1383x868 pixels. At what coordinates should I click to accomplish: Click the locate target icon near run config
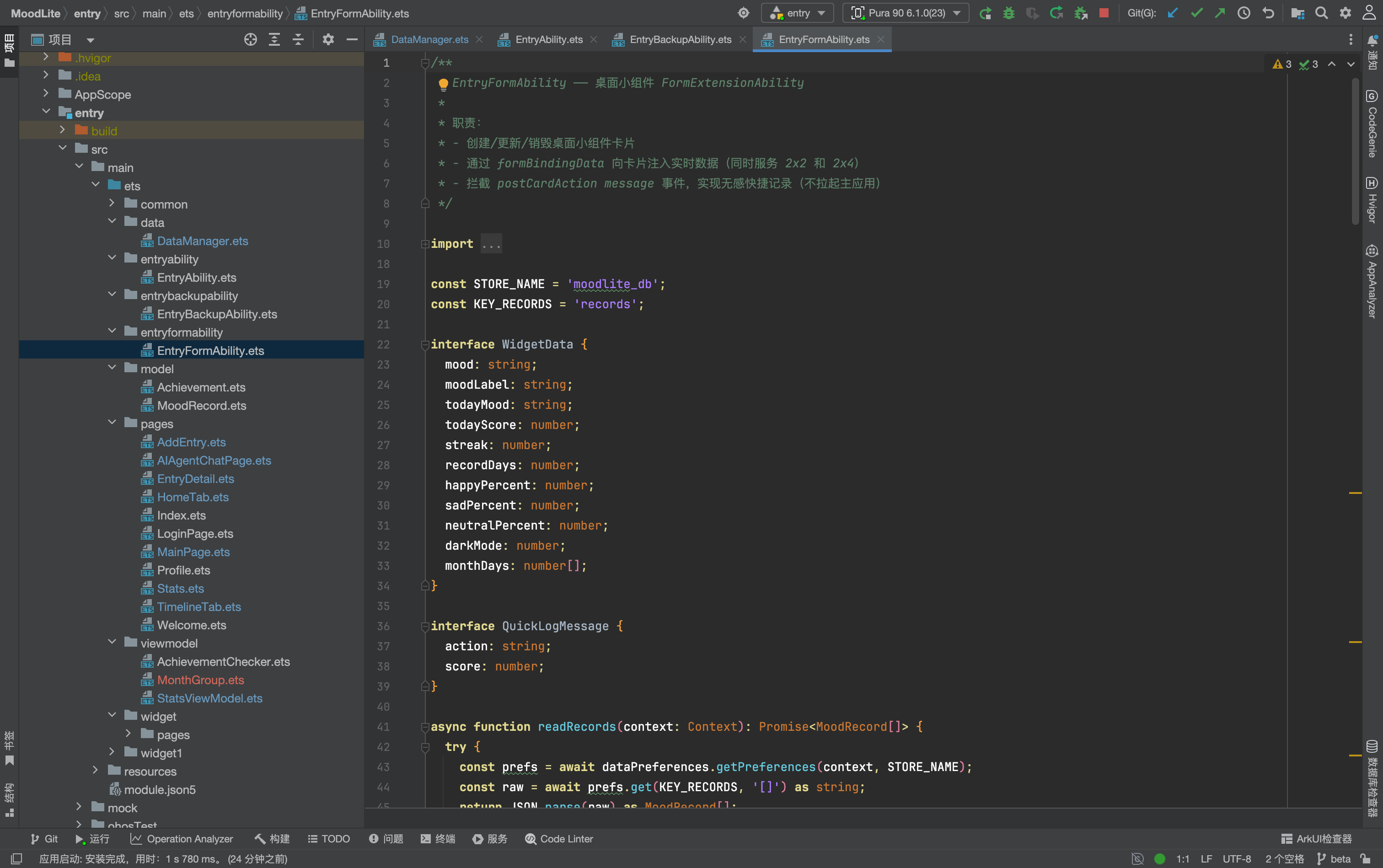pos(744,13)
